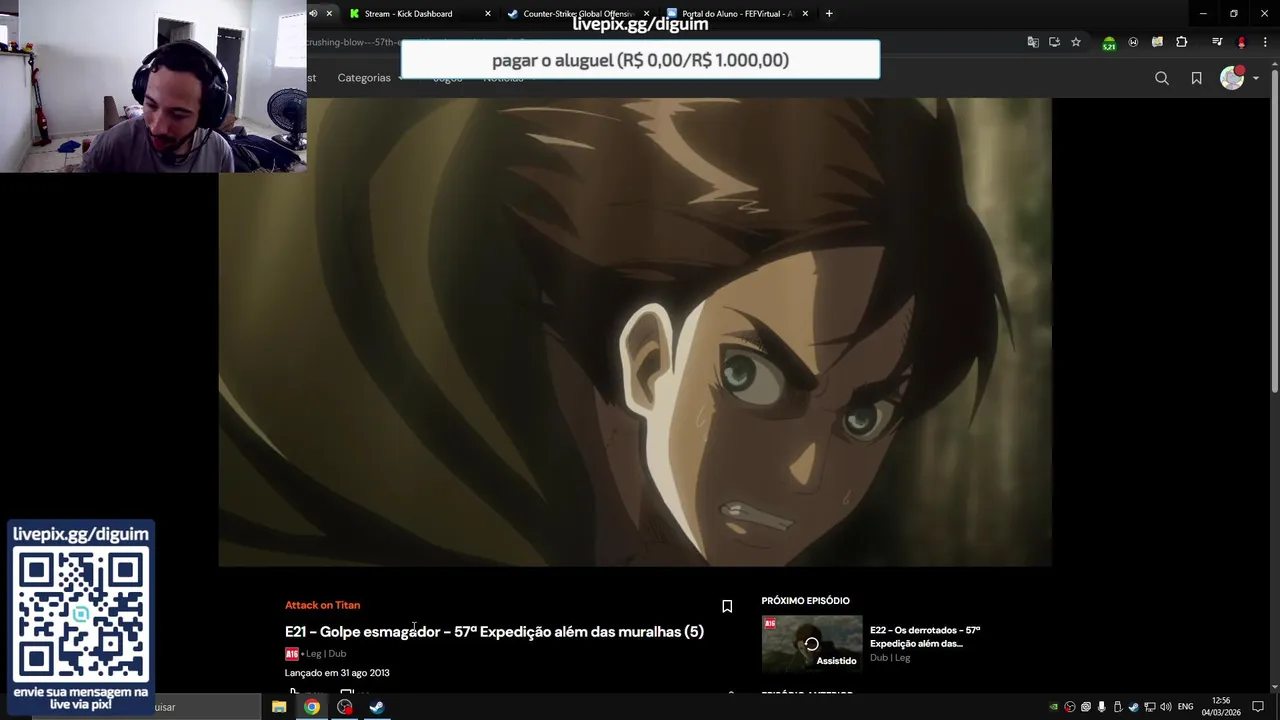Open the Steam icon in the system tray
The image size is (1280, 720).
1134,707
